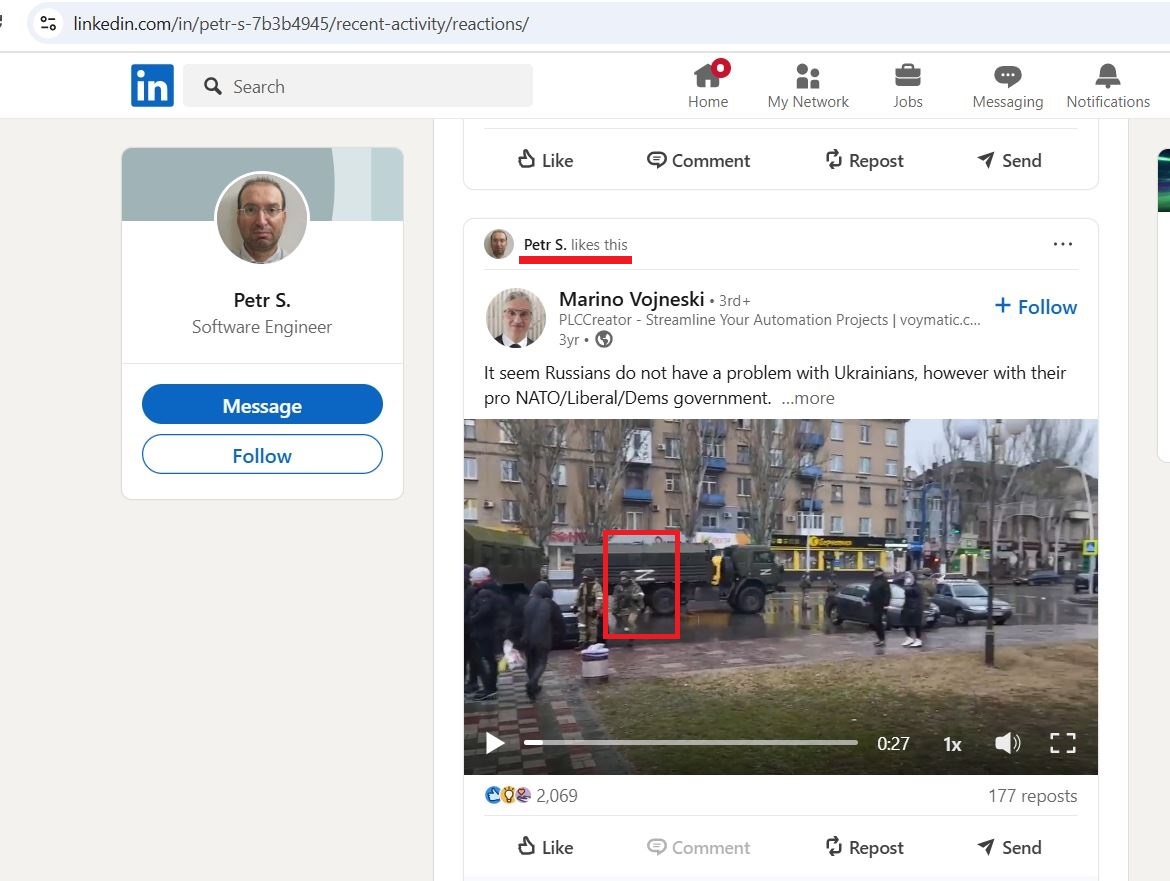Screen dimensions: 1170x881
Task: Open the three-dot post options menu
Action: pos(1063,244)
